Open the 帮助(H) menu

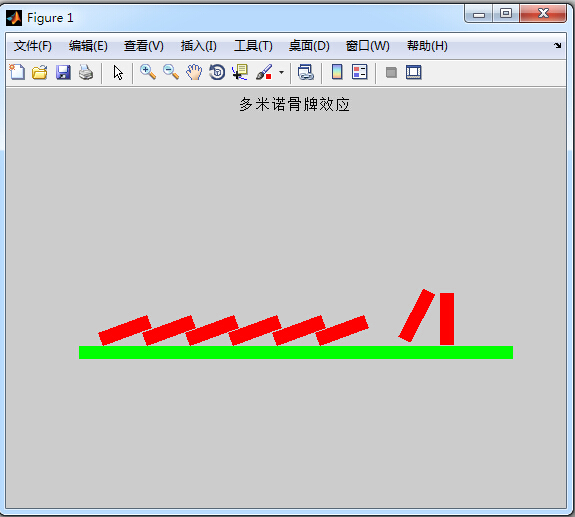[x=427, y=46]
